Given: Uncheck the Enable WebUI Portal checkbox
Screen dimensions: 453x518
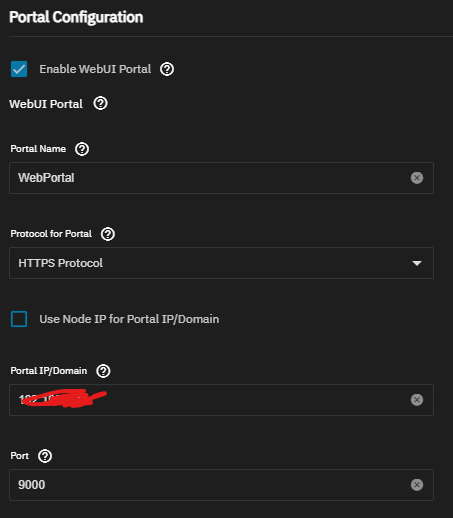Looking at the screenshot, I should click(19, 69).
